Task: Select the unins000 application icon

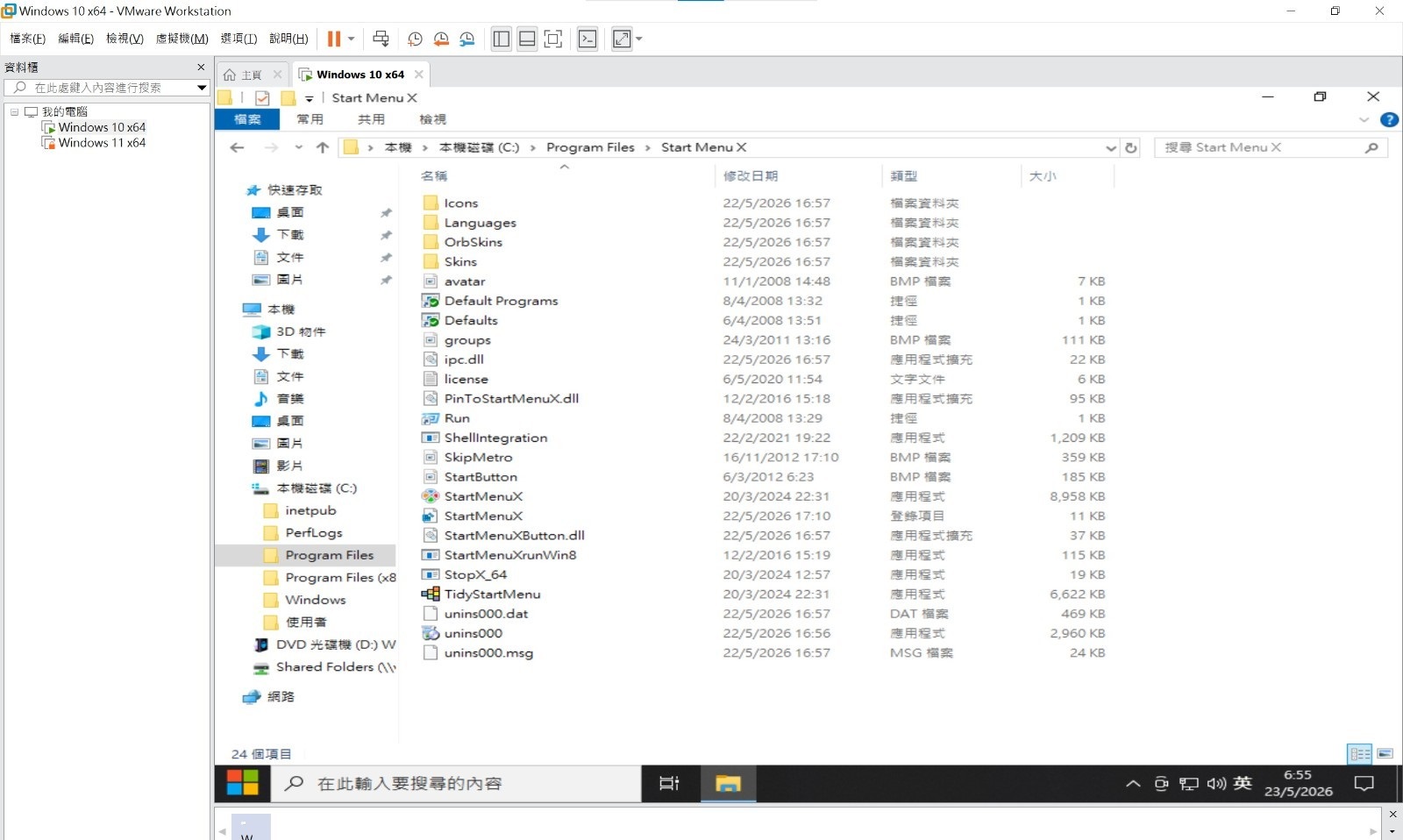Action: click(431, 633)
